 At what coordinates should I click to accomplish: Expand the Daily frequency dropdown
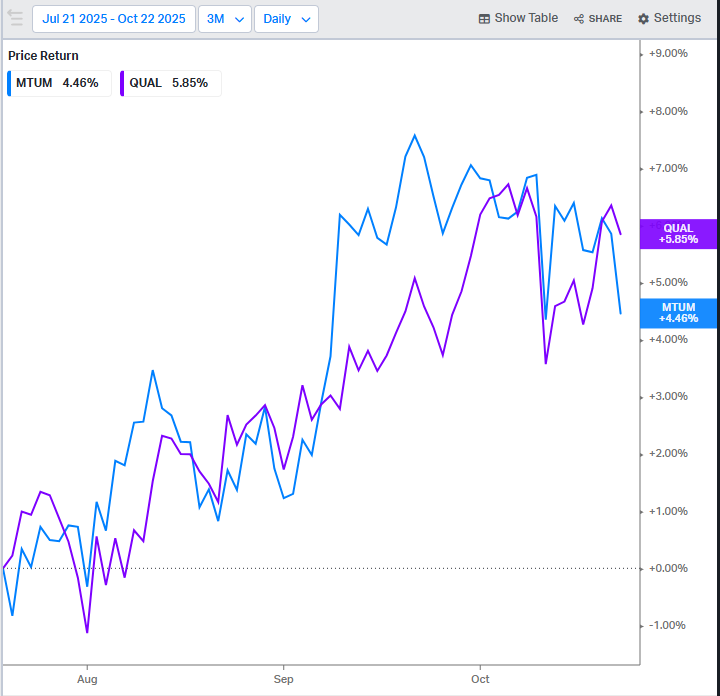coord(286,18)
